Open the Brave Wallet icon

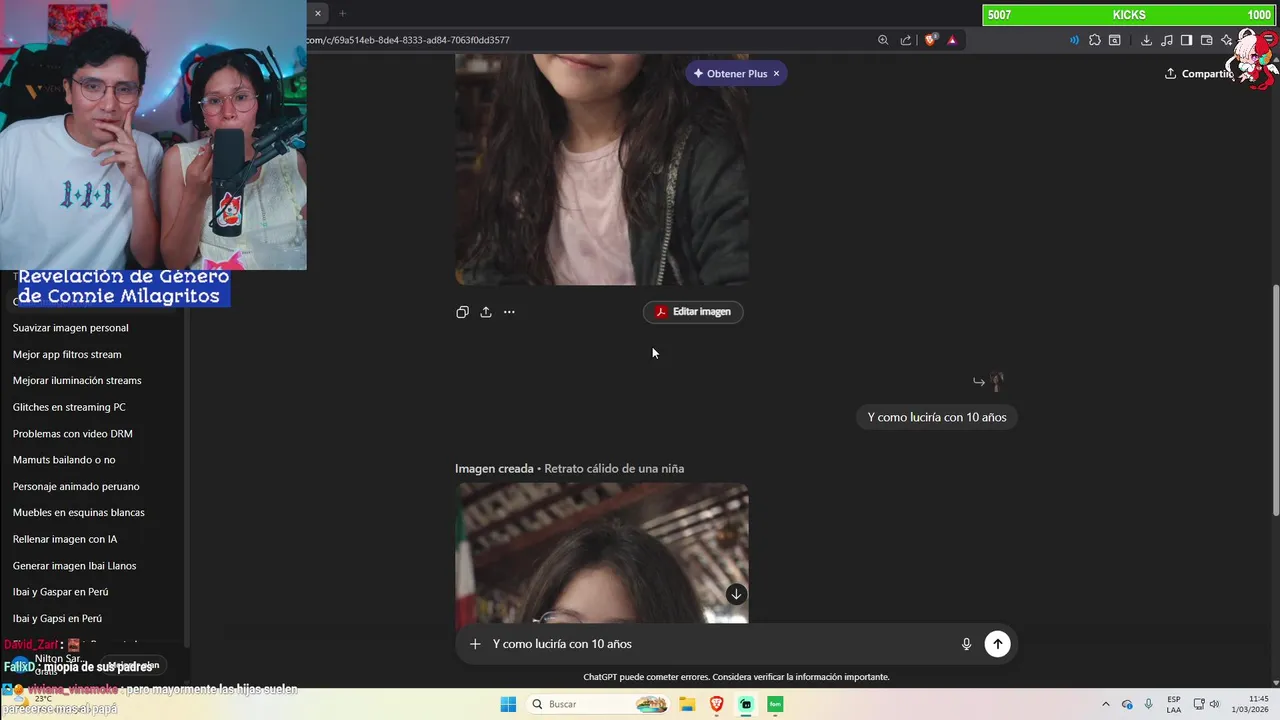(1206, 40)
